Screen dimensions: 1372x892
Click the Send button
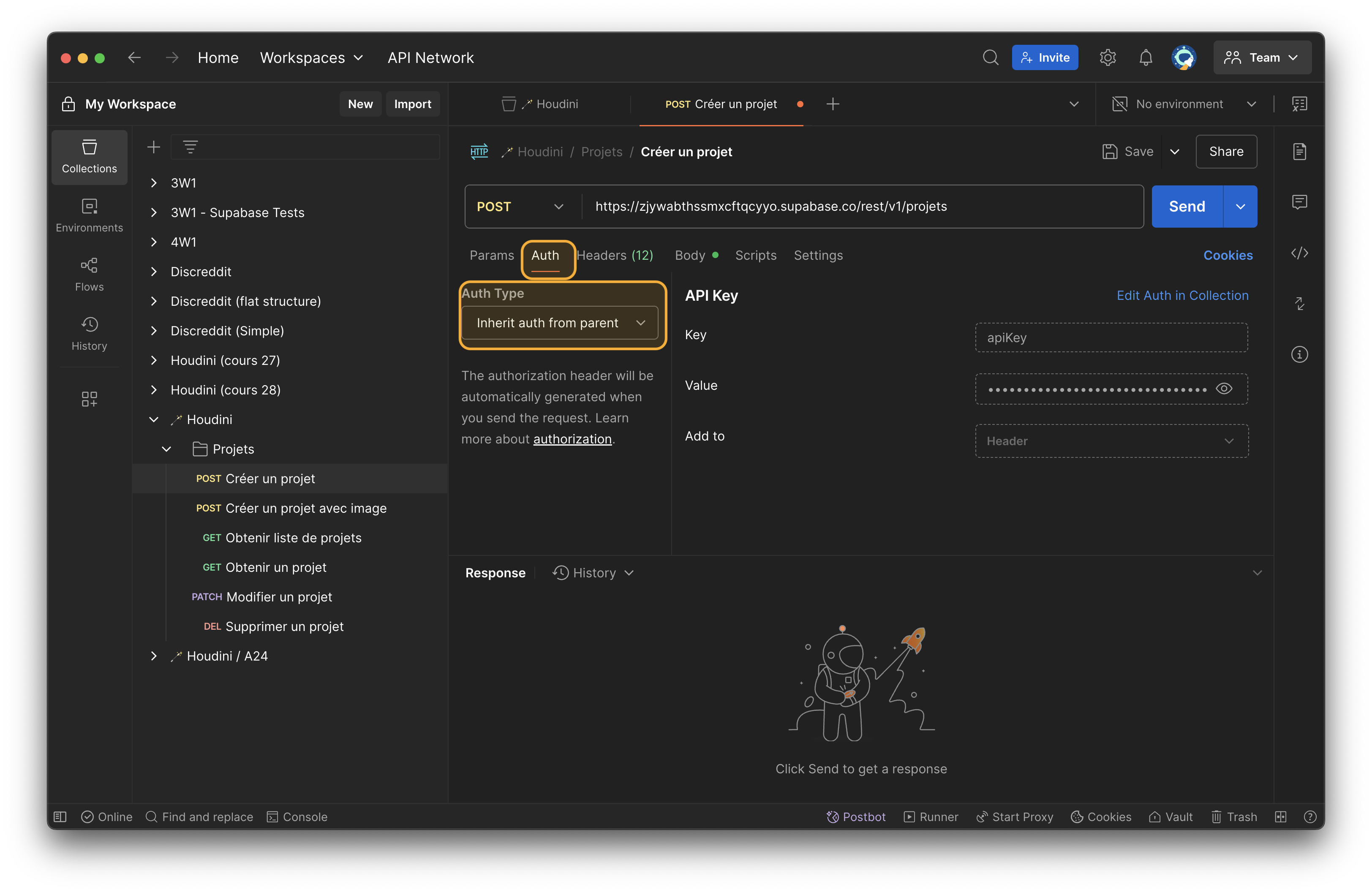click(1187, 206)
